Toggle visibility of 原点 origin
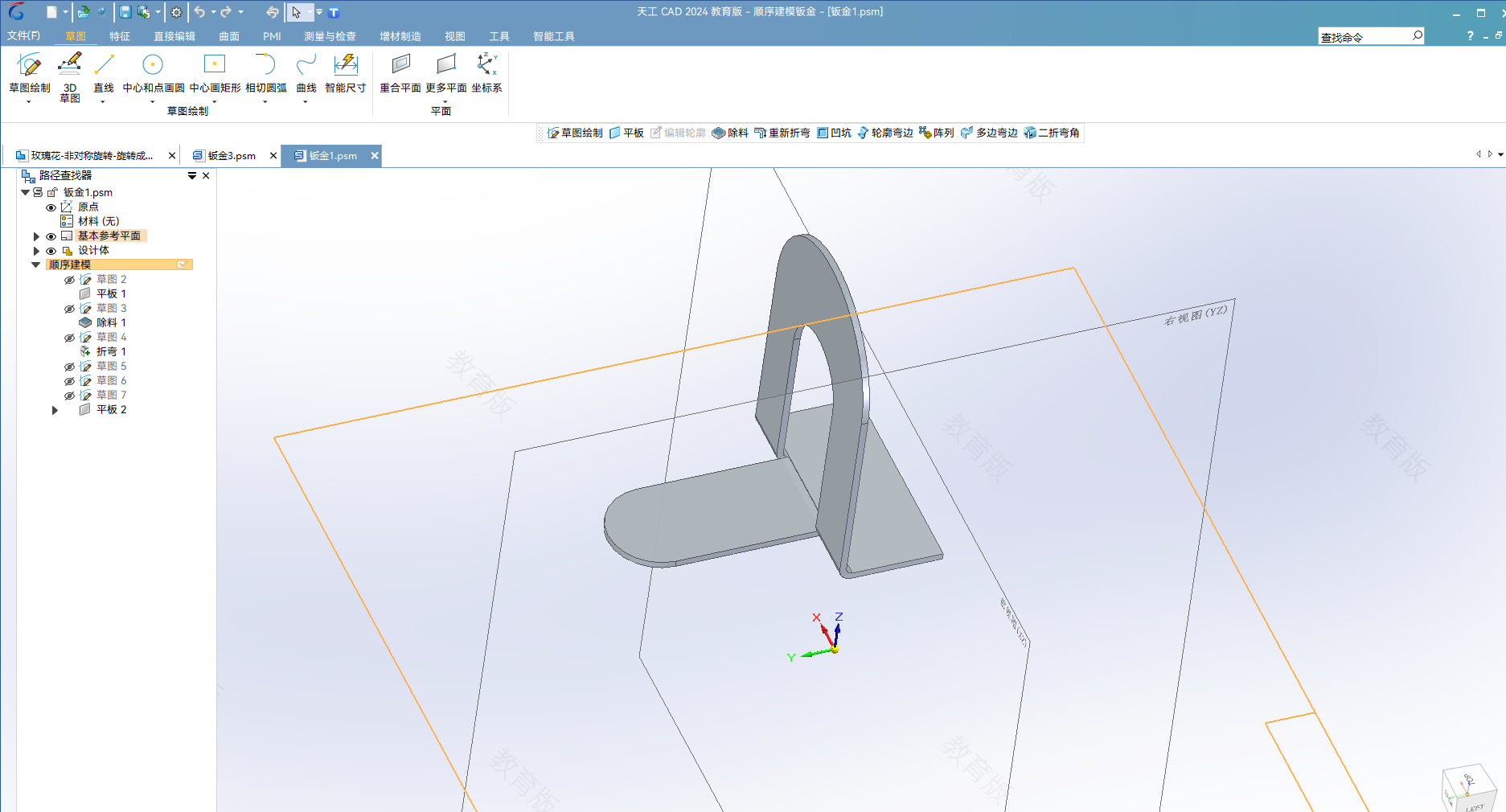 51,207
